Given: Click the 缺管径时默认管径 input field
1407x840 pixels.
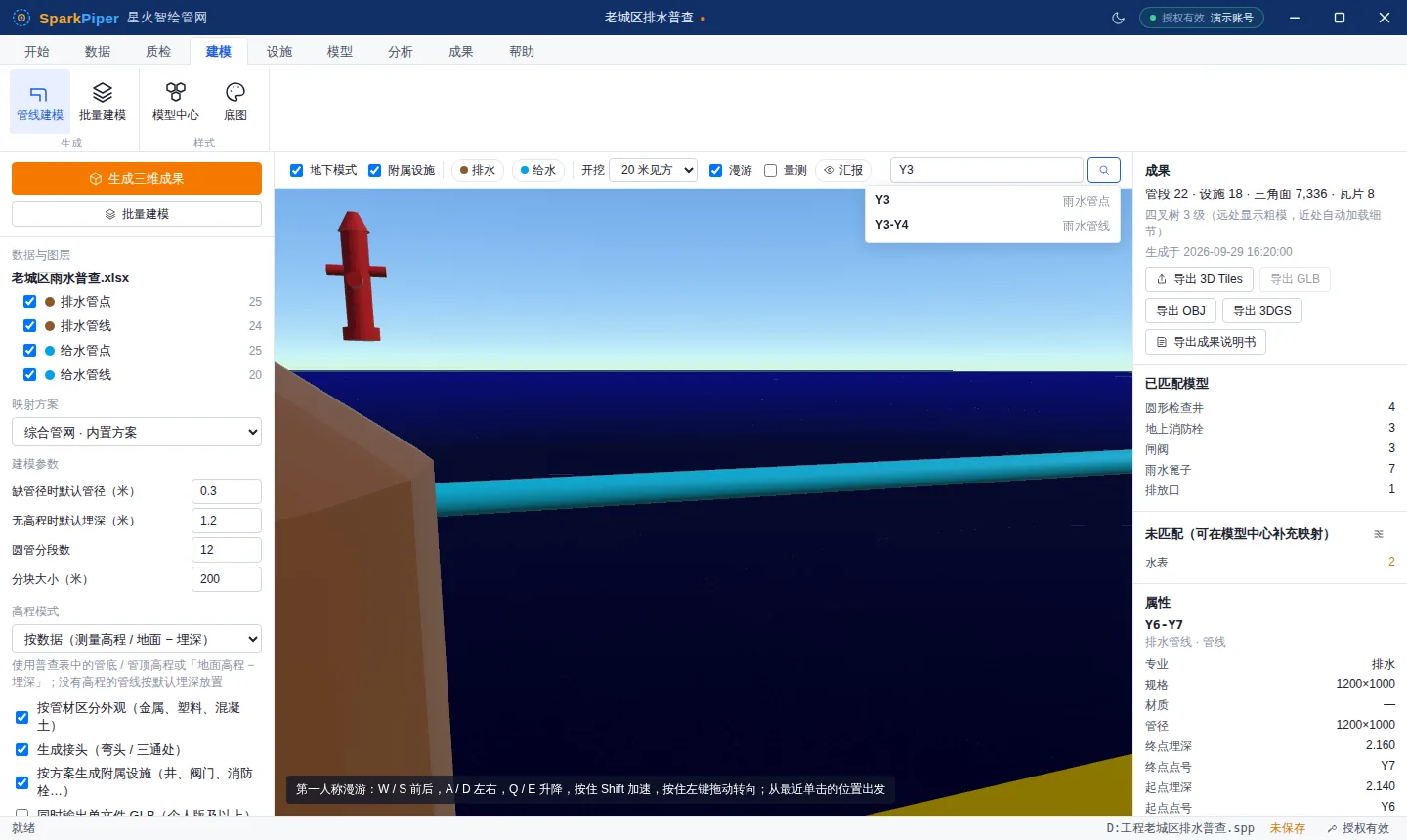Looking at the screenshot, I should (x=227, y=491).
